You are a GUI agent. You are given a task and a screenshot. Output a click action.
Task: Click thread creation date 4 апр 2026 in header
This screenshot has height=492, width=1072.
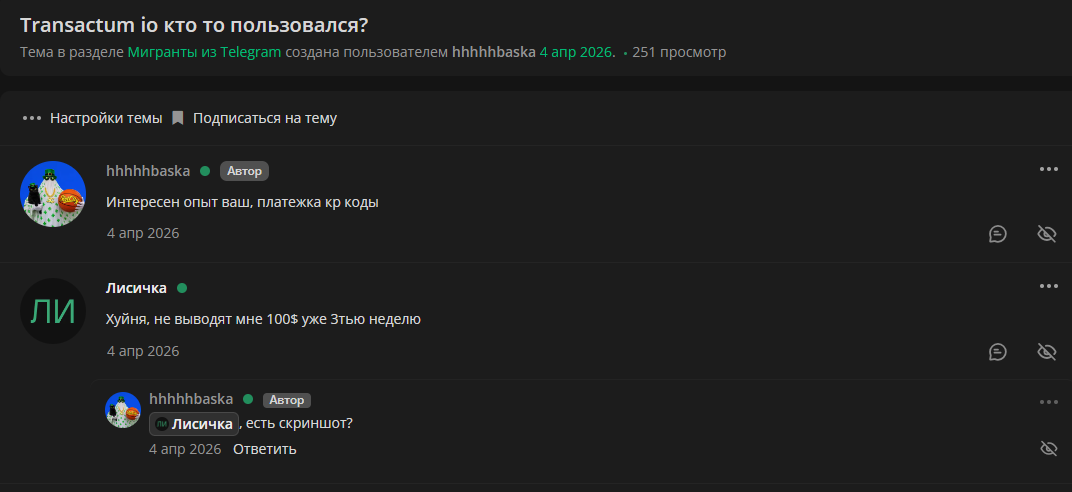coord(576,52)
